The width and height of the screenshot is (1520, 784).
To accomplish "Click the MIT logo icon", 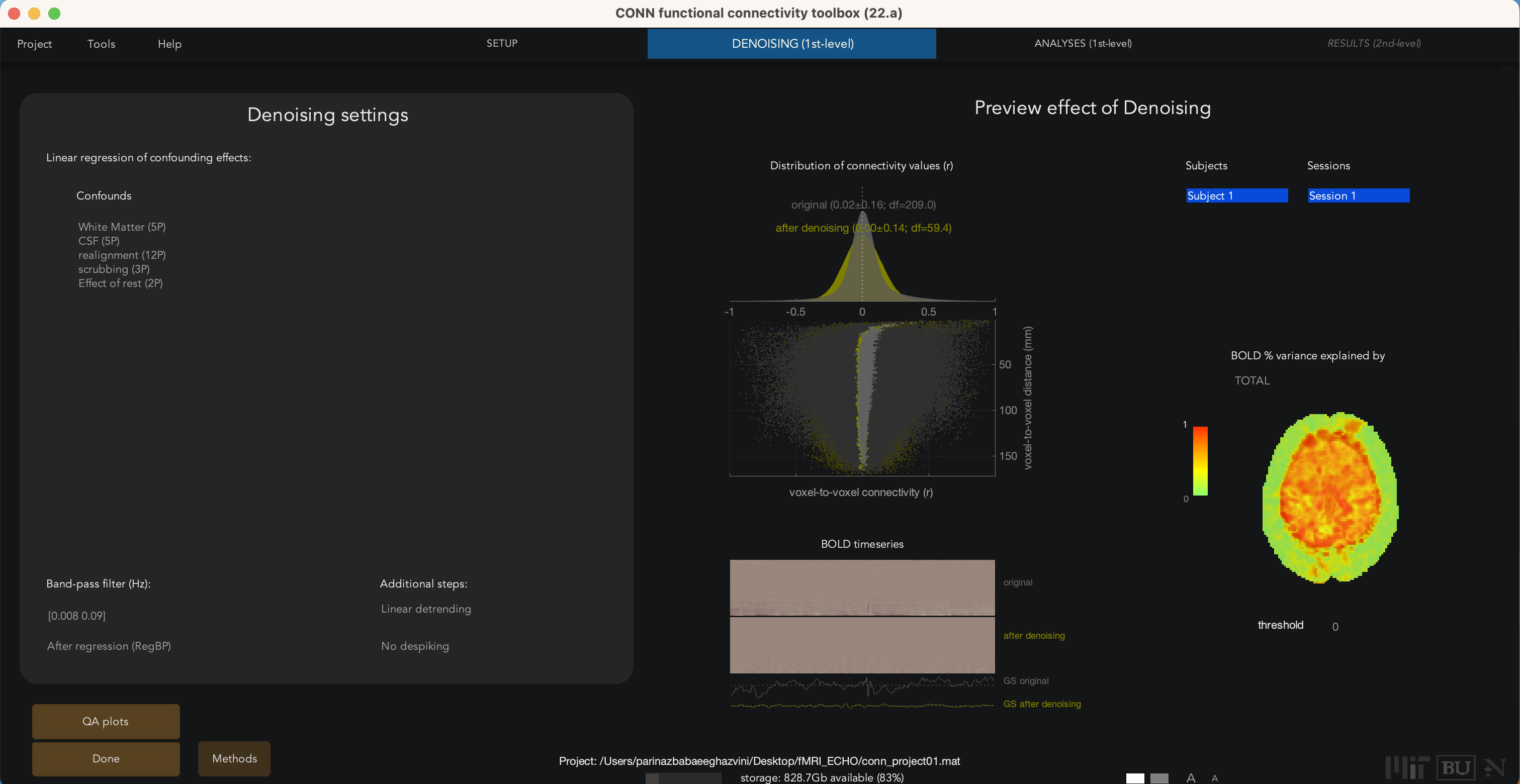I will pyautogui.click(x=1407, y=767).
